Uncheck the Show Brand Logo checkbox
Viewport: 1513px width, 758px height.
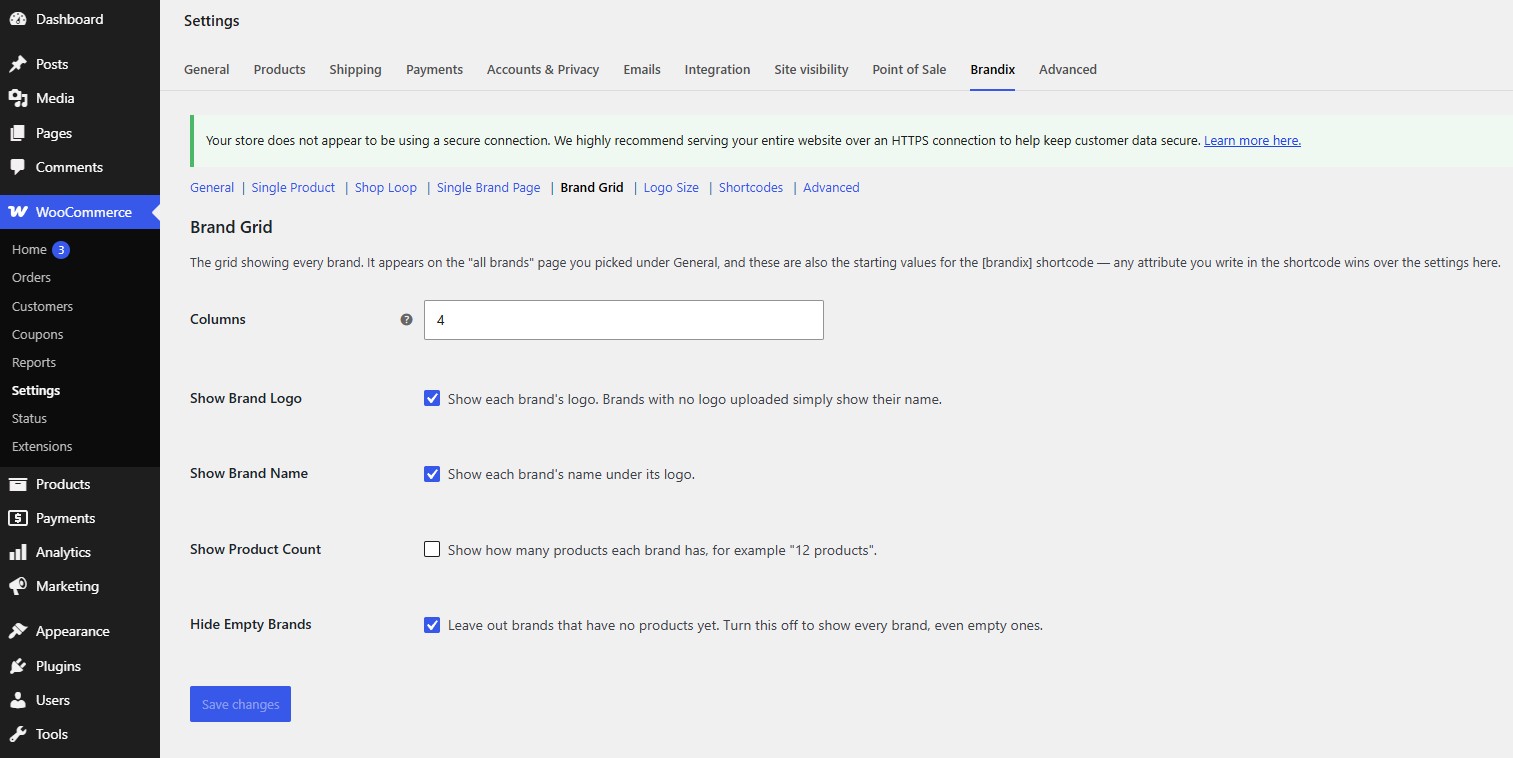[432, 398]
